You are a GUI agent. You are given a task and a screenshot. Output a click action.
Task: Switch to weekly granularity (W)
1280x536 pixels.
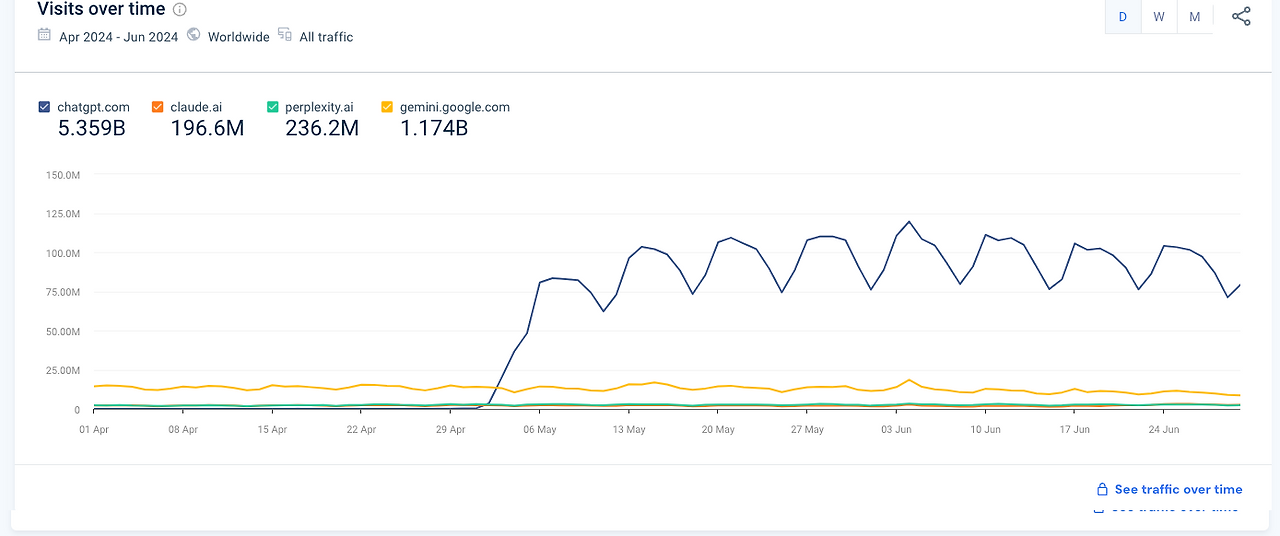1159,17
